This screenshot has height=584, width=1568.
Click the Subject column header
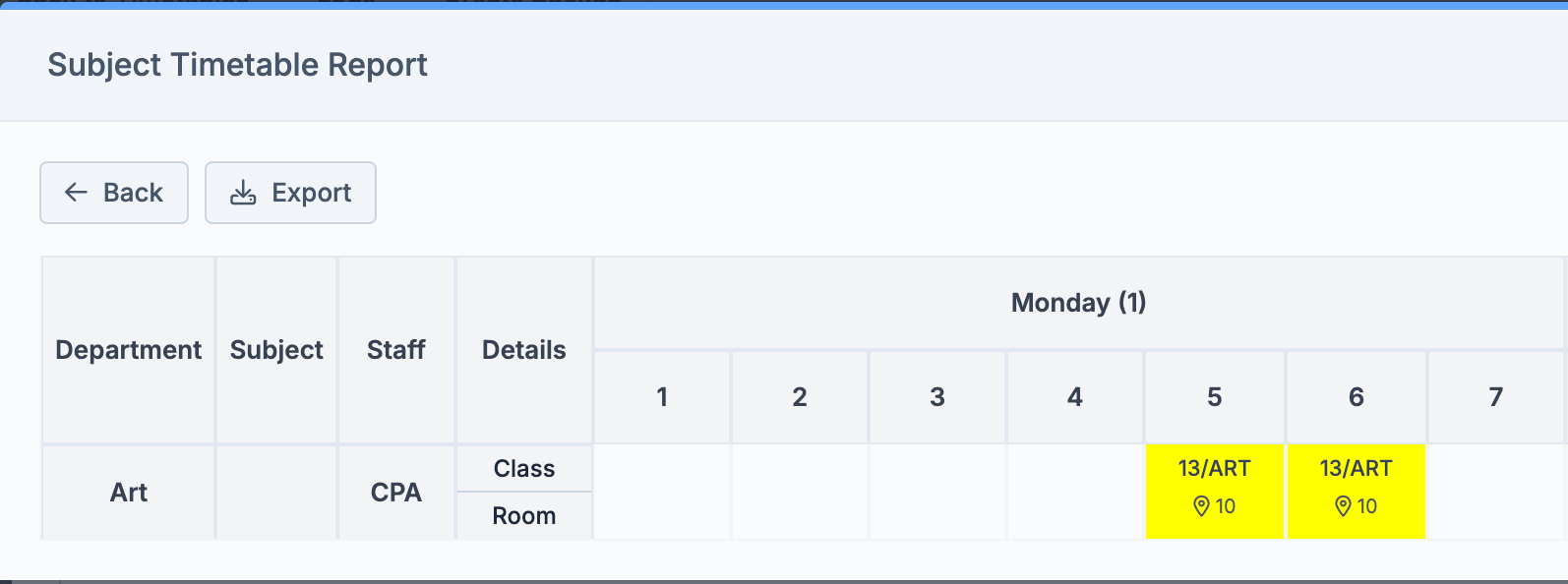(x=276, y=350)
